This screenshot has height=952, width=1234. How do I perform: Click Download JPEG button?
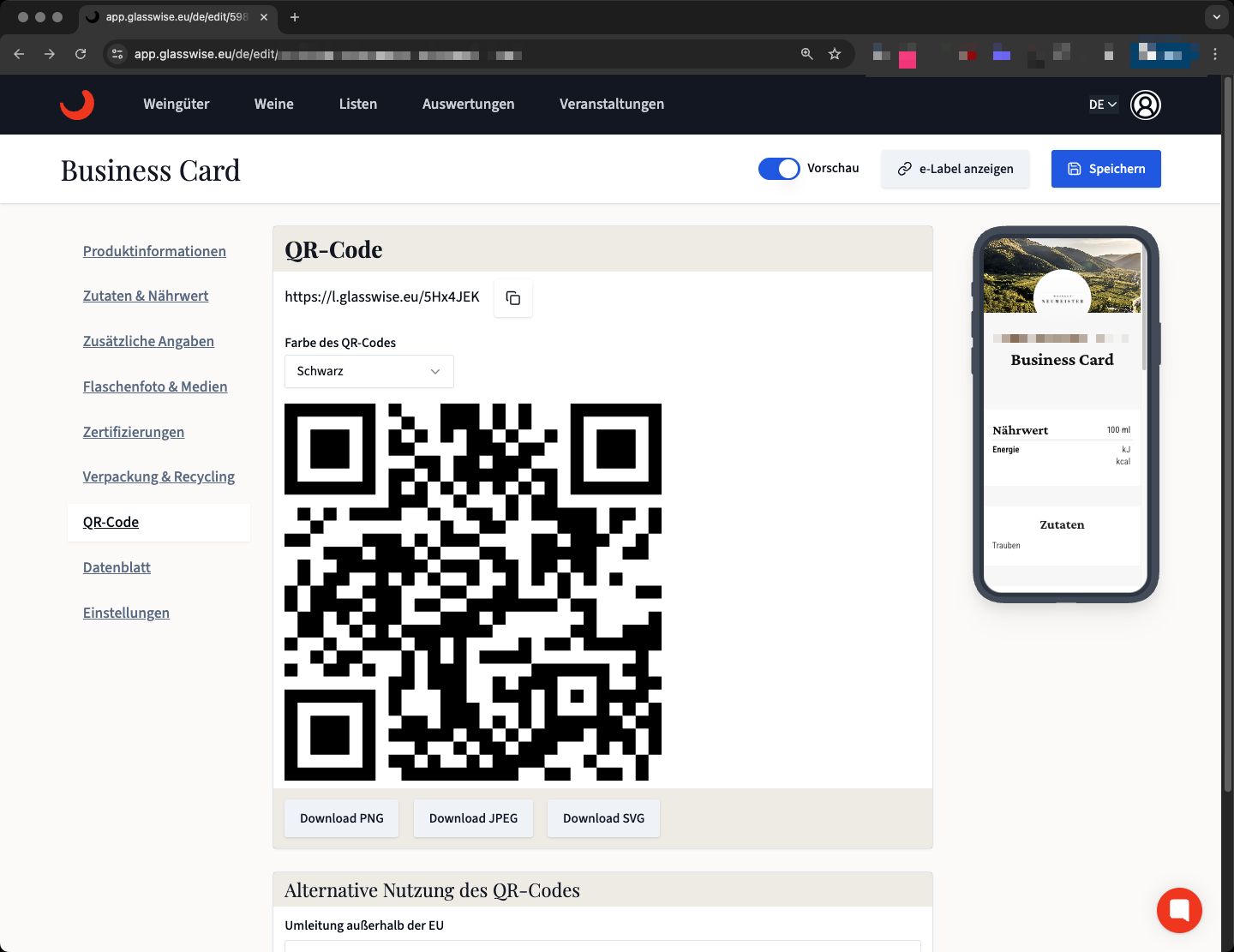pos(473,818)
